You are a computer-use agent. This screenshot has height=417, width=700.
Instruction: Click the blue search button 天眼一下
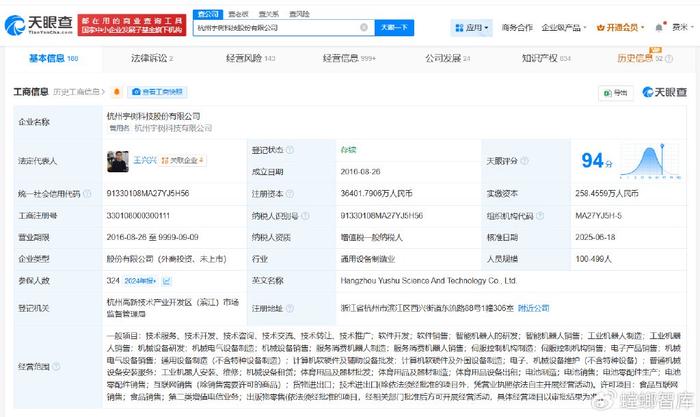click(x=394, y=28)
